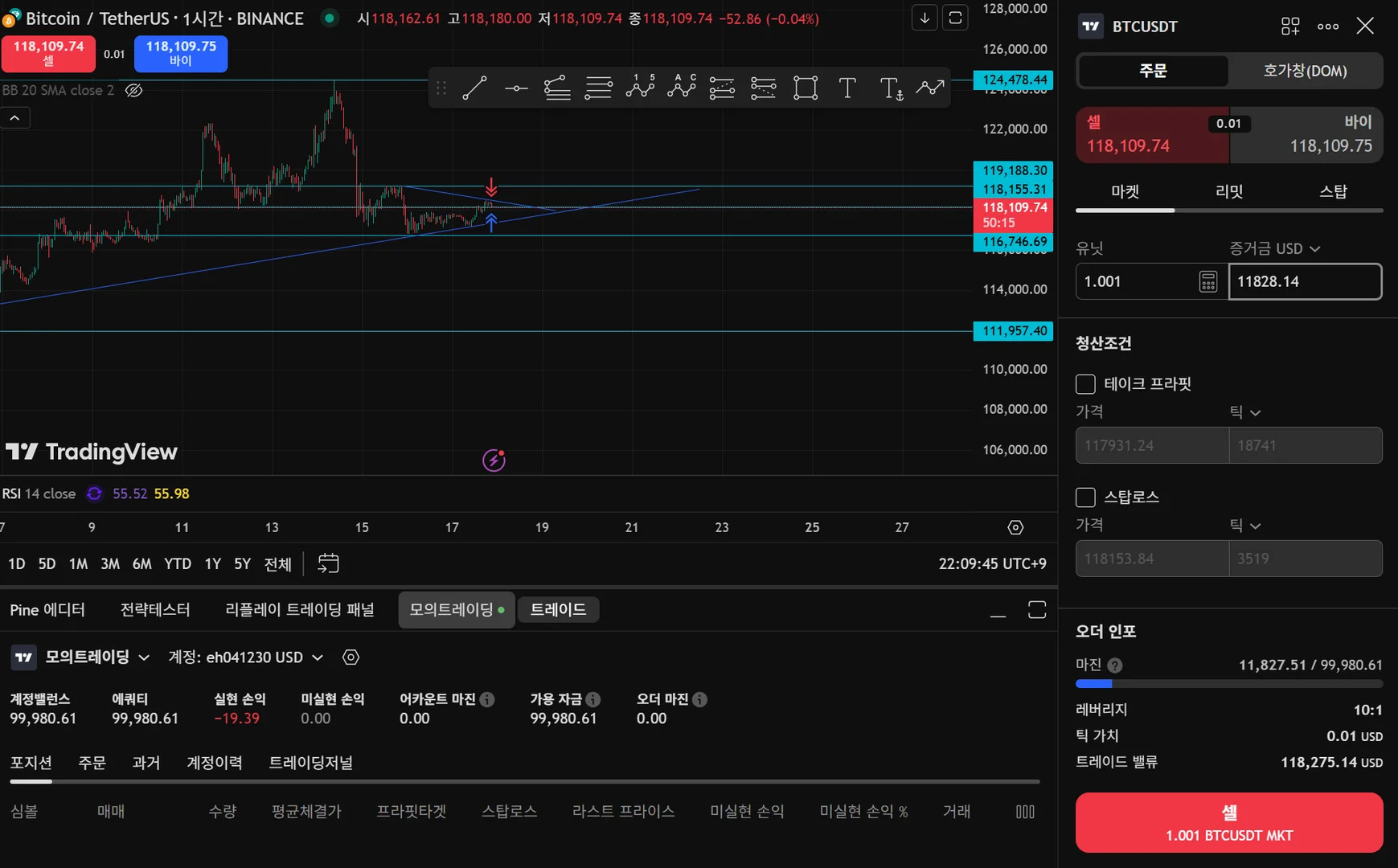The width and height of the screenshot is (1398, 868).
Task: Open the go-to-date calendar icon
Action: point(328,563)
